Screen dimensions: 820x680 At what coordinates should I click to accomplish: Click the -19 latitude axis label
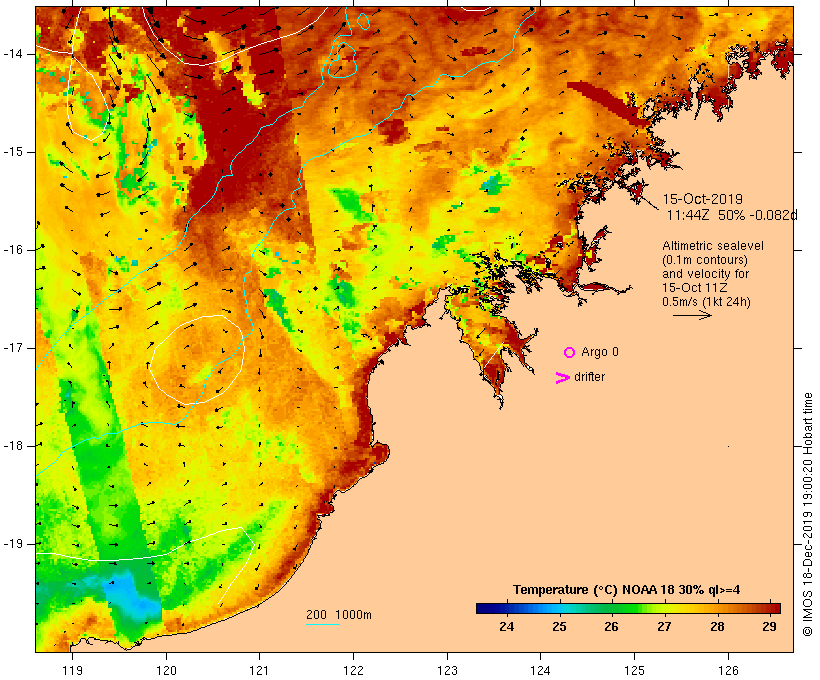13,544
